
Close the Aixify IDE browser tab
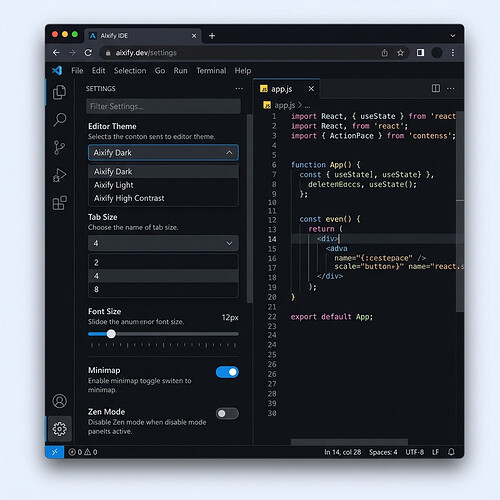(194, 36)
